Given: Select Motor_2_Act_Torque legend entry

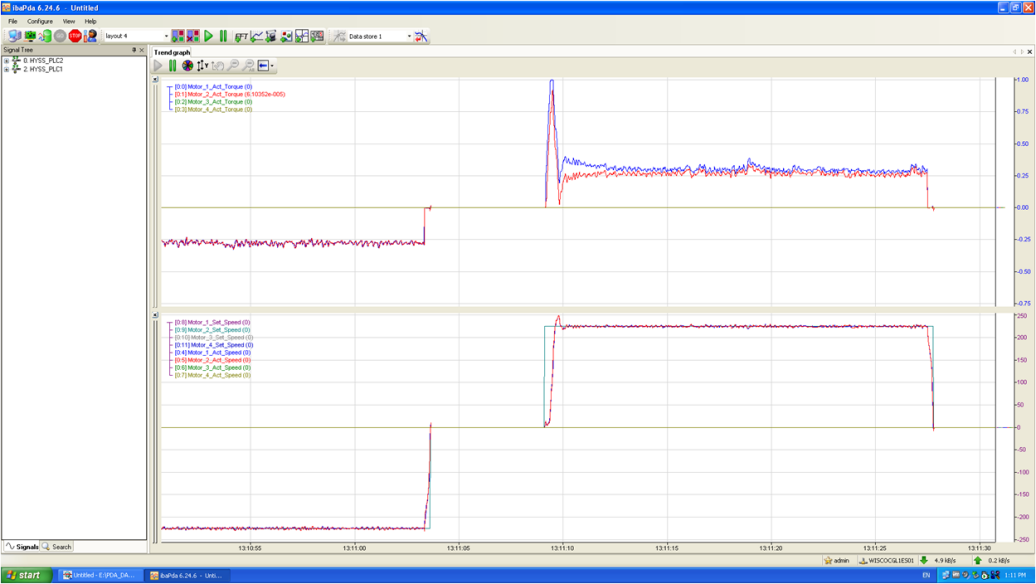Looking at the screenshot, I should pos(230,94).
